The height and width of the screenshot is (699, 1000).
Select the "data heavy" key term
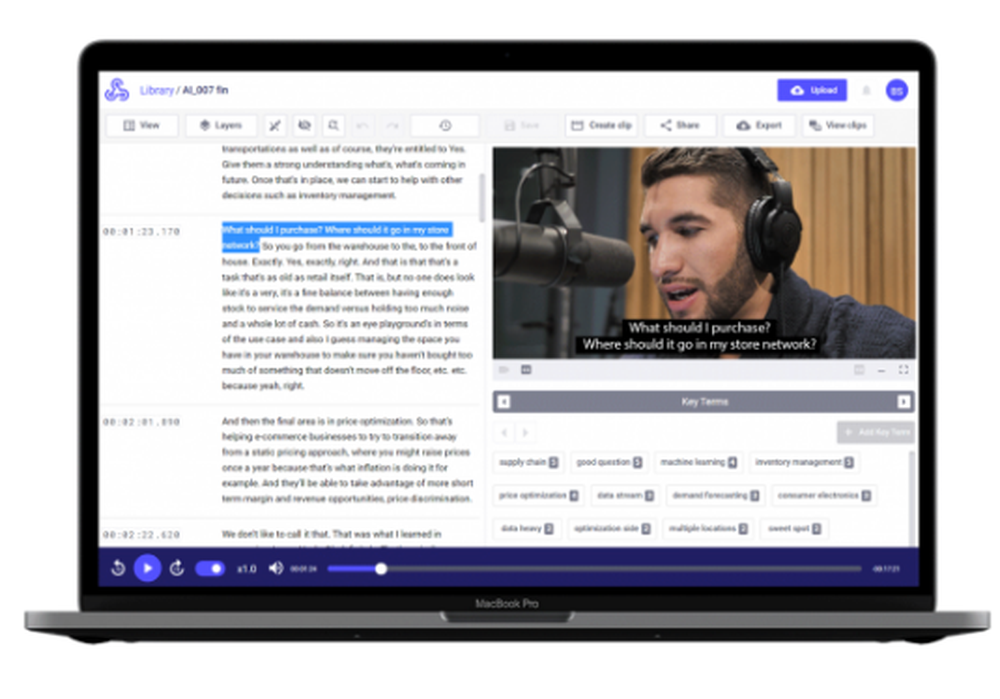click(x=527, y=529)
